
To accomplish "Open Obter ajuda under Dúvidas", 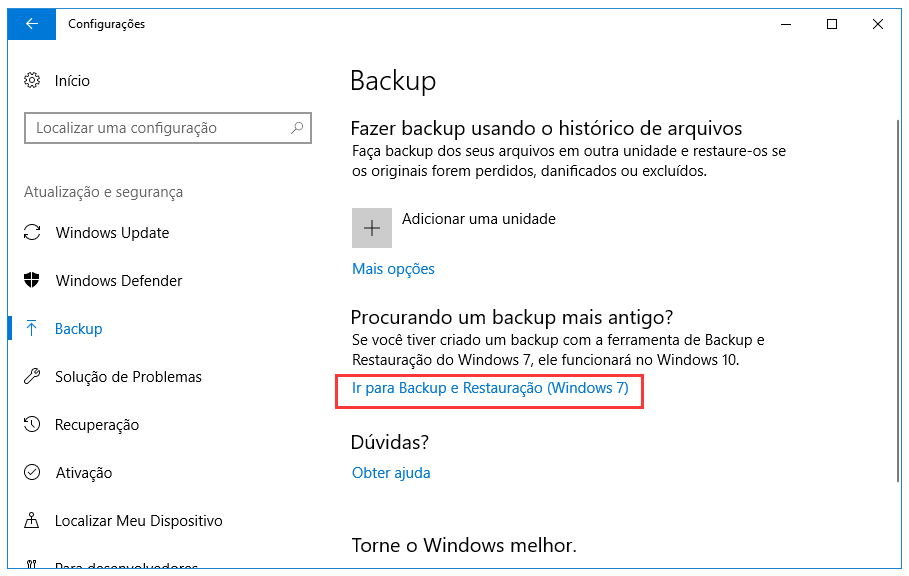I will click(391, 472).
